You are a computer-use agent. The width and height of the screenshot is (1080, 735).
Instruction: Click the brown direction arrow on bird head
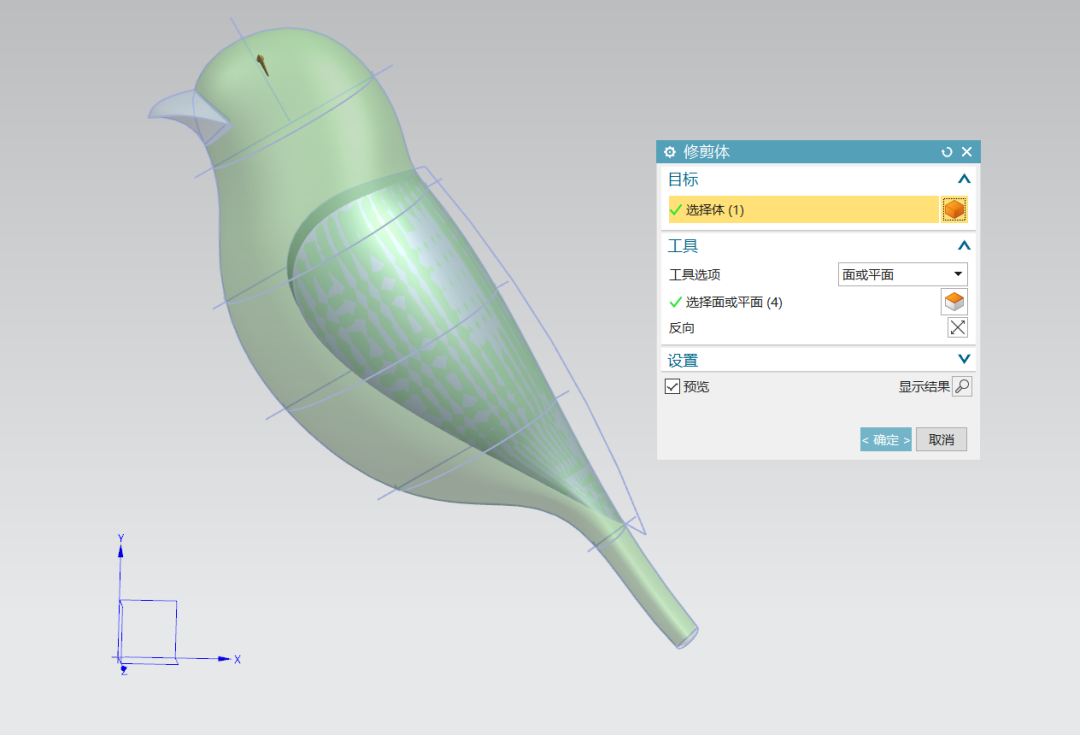pos(262,65)
